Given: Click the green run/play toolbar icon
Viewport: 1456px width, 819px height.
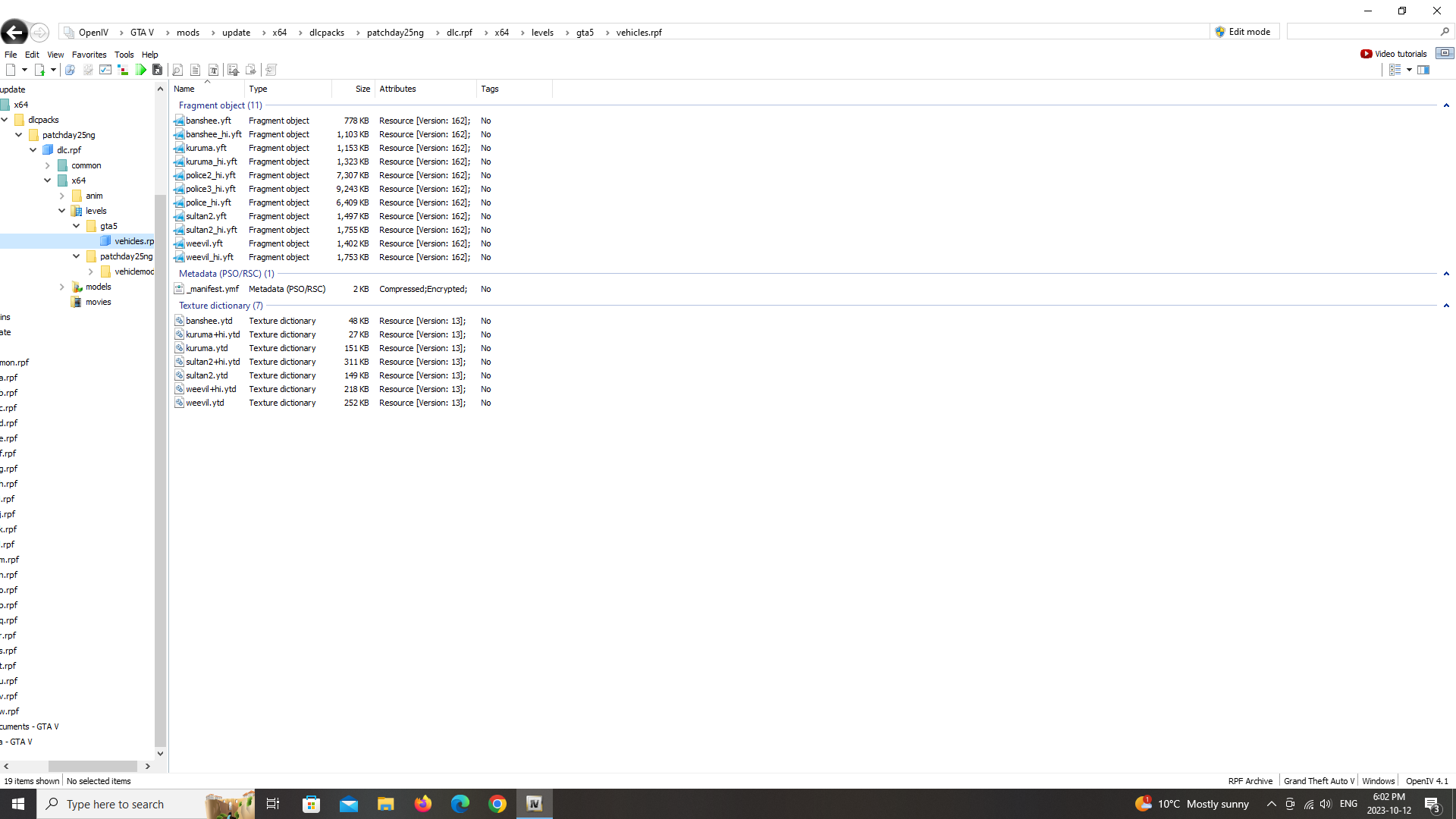Looking at the screenshot, I should pos(141,70).
